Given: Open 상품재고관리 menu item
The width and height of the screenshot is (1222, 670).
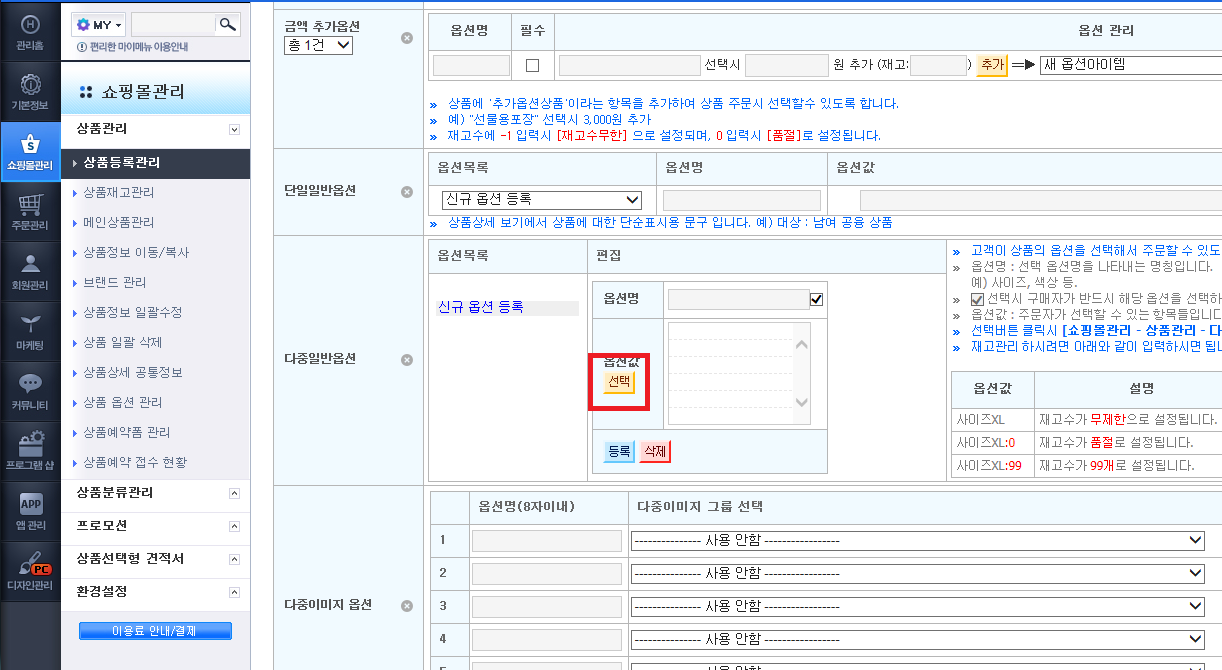Looking at the screenshot, I should point(119,192).
